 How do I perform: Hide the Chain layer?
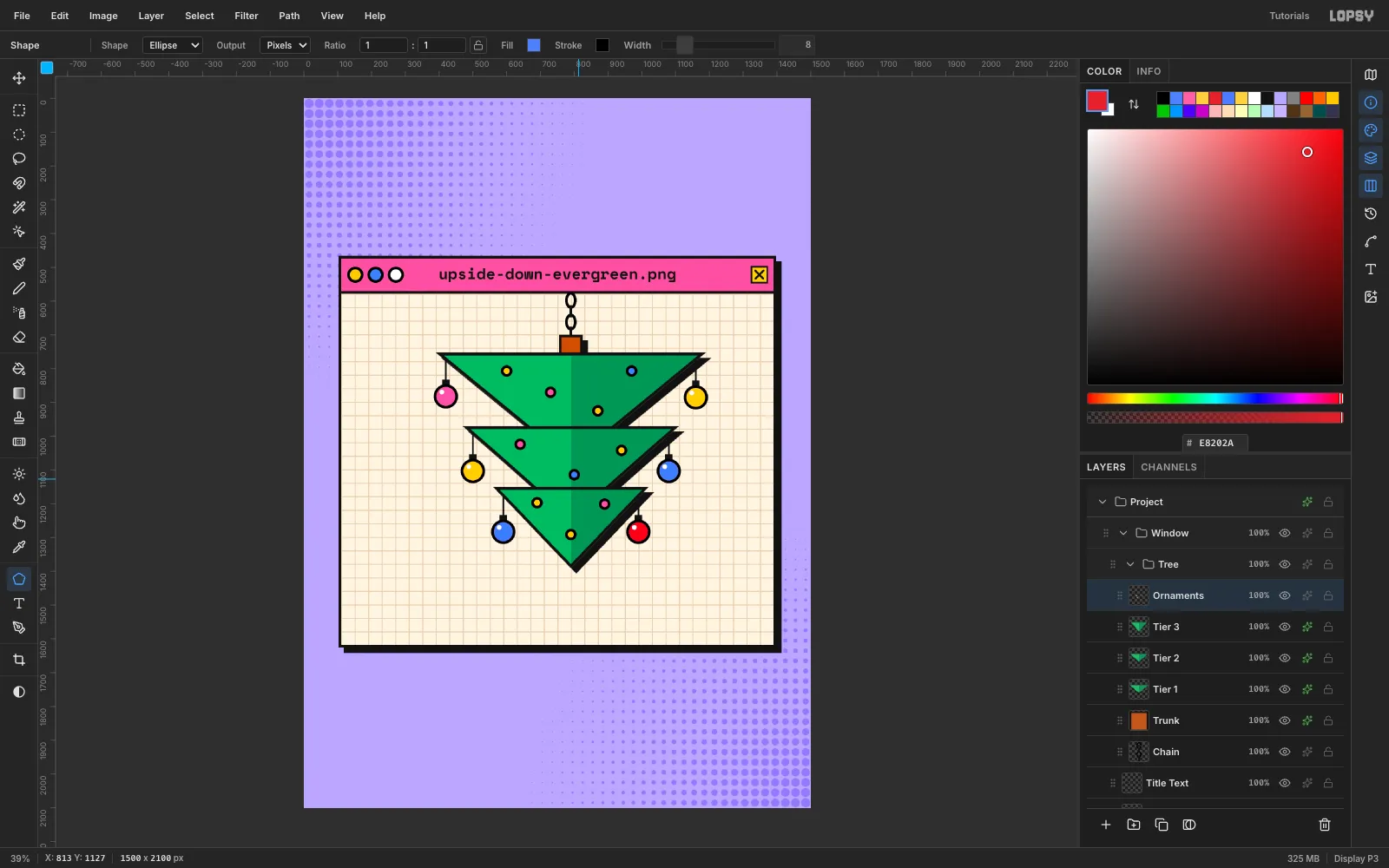point(1285,752)
